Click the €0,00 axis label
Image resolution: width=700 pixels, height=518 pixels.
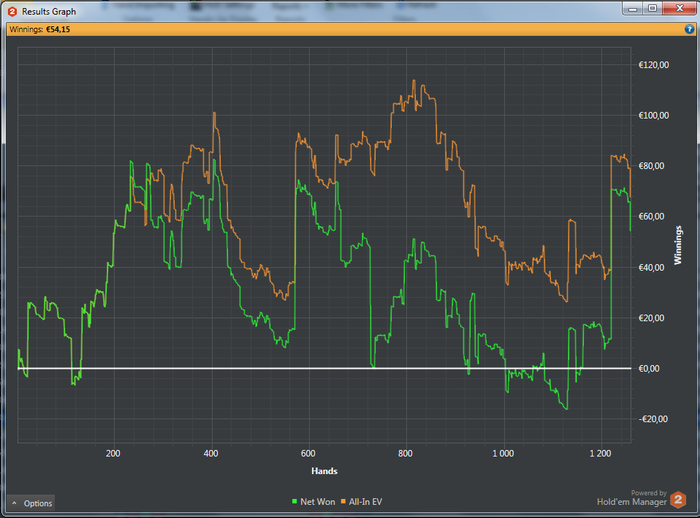point(649,368)
